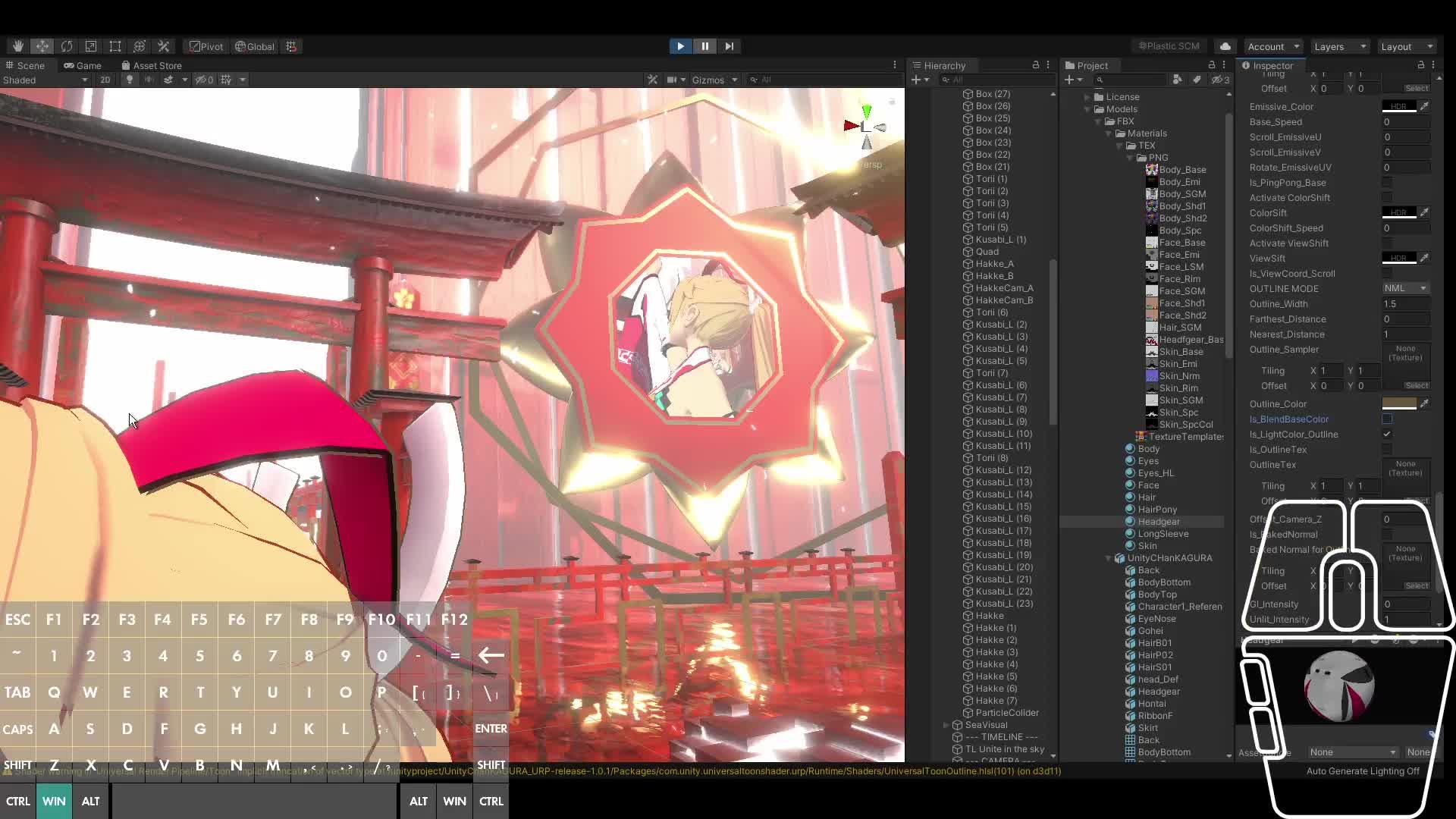Select the Headgear item in the Hierarchy
Screen dimensions: 1456x819
[x=1159, y=521]
